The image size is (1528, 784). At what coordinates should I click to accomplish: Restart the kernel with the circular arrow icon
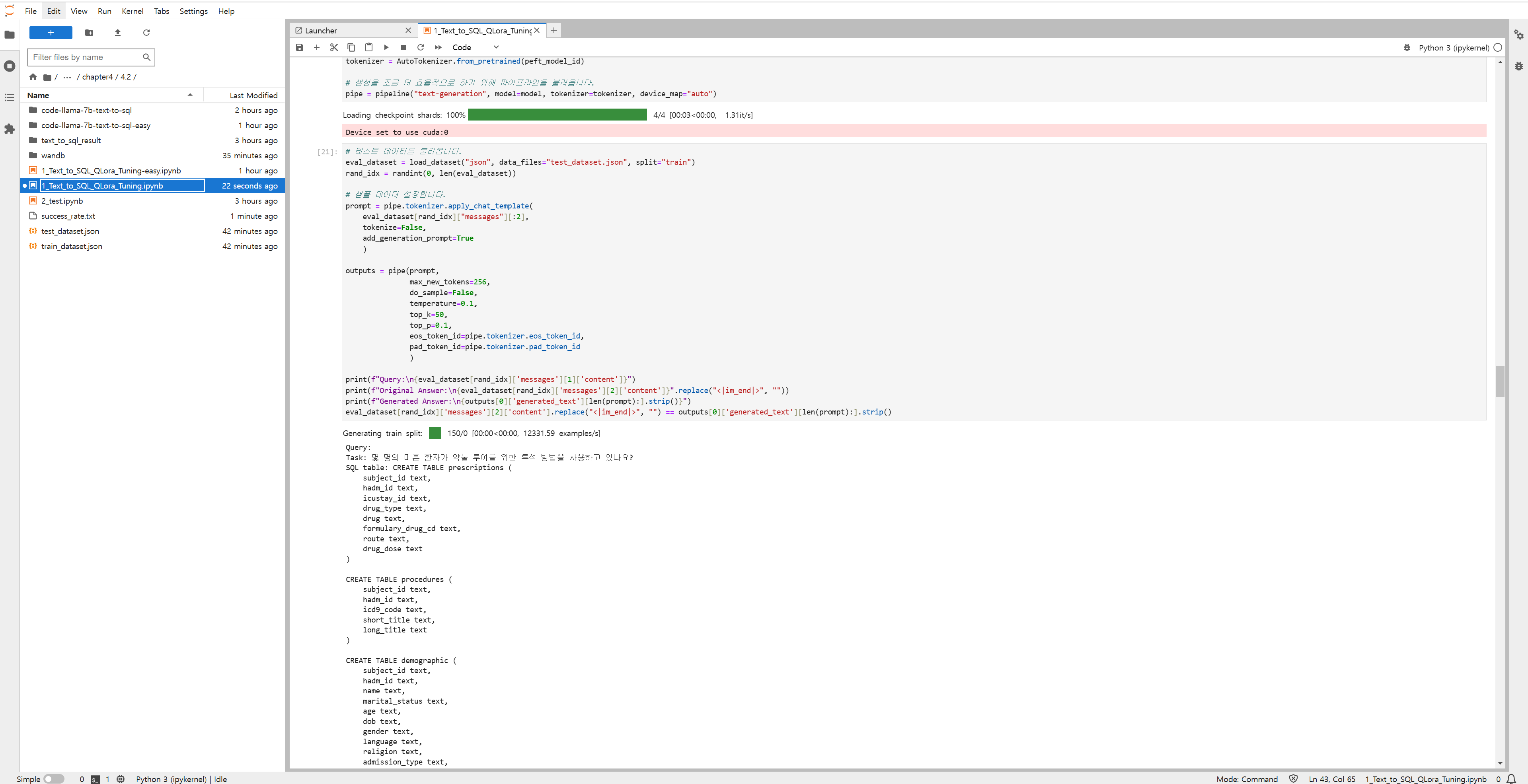421,47
